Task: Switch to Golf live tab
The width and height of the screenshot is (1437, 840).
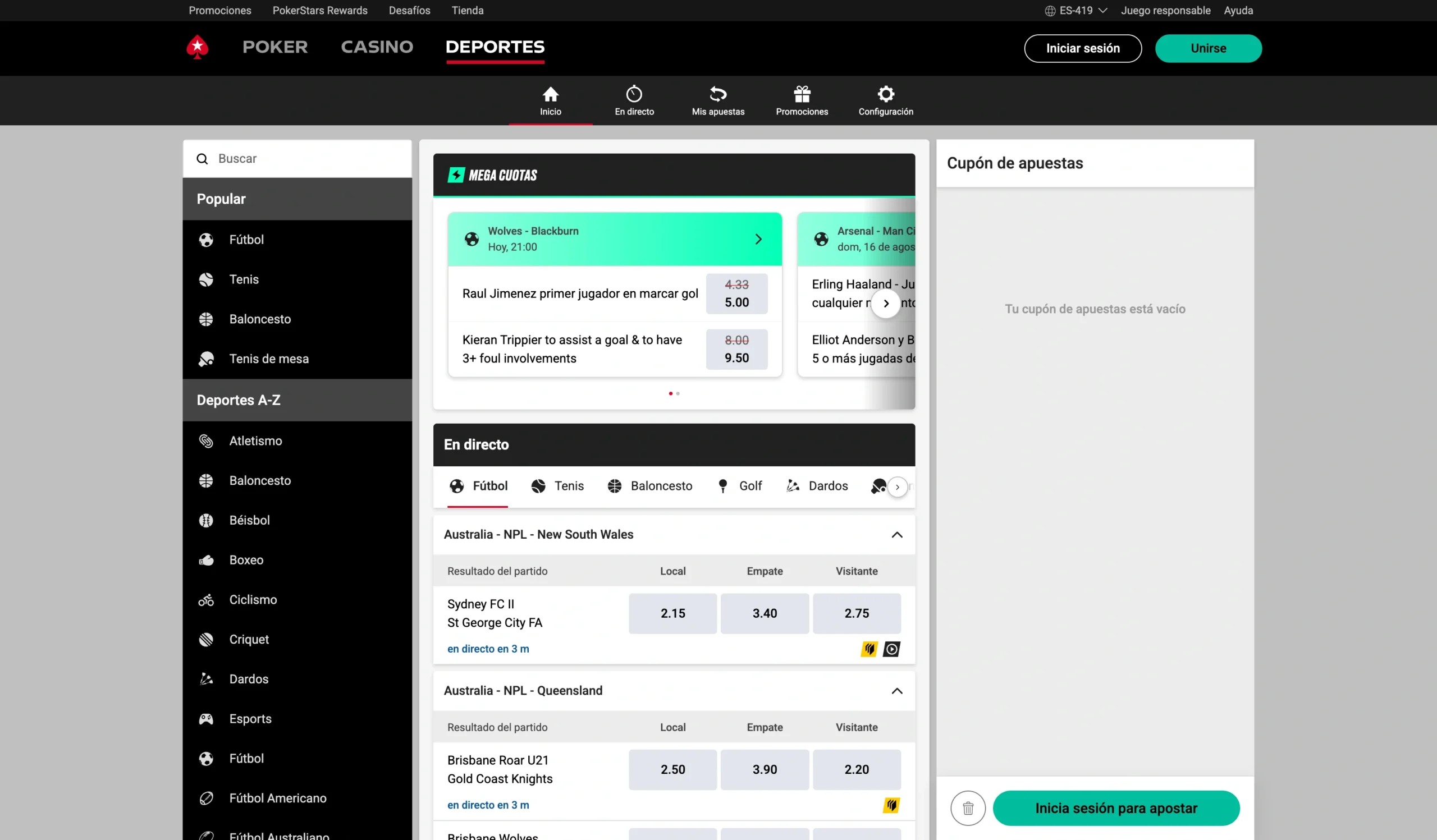Action: pos(740,486)
